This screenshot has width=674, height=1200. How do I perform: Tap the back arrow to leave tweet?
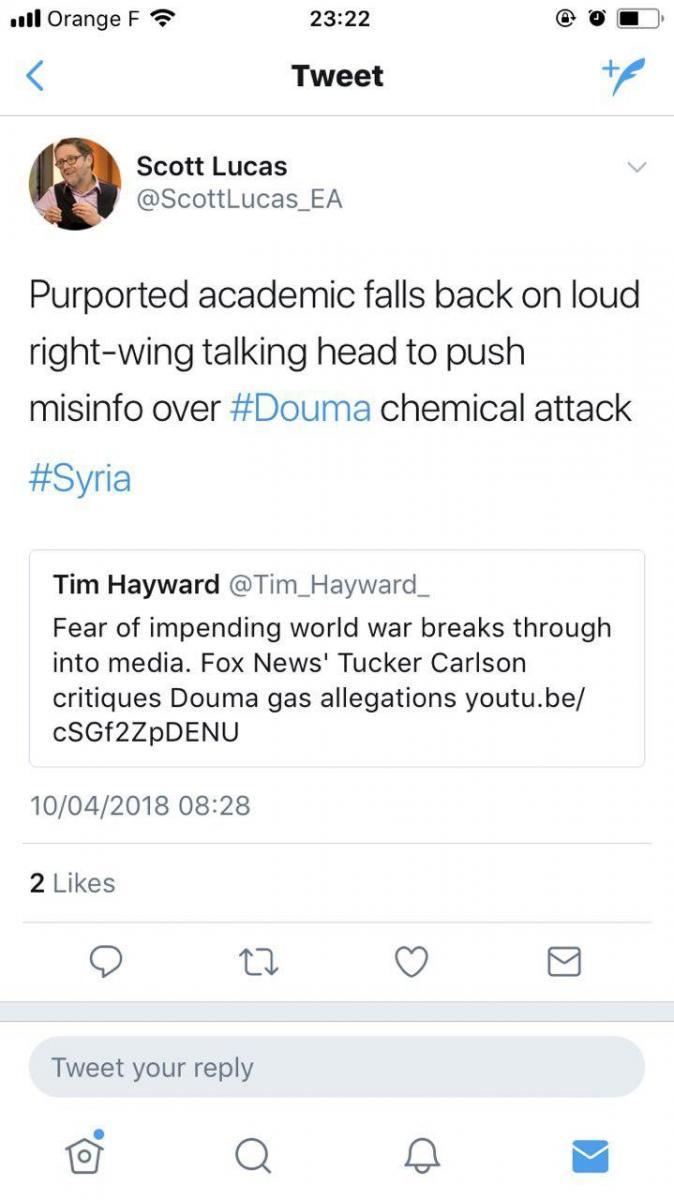point(35,76)
